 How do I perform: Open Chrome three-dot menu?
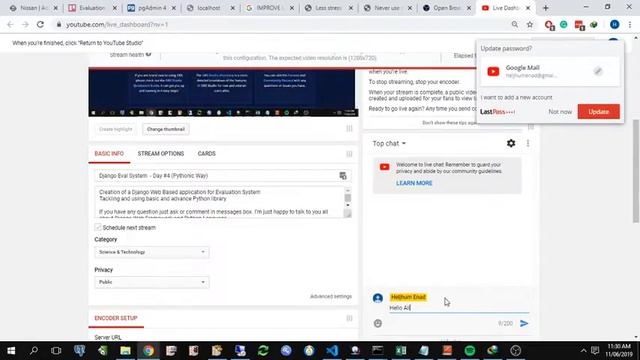click(x=630, y=24)
